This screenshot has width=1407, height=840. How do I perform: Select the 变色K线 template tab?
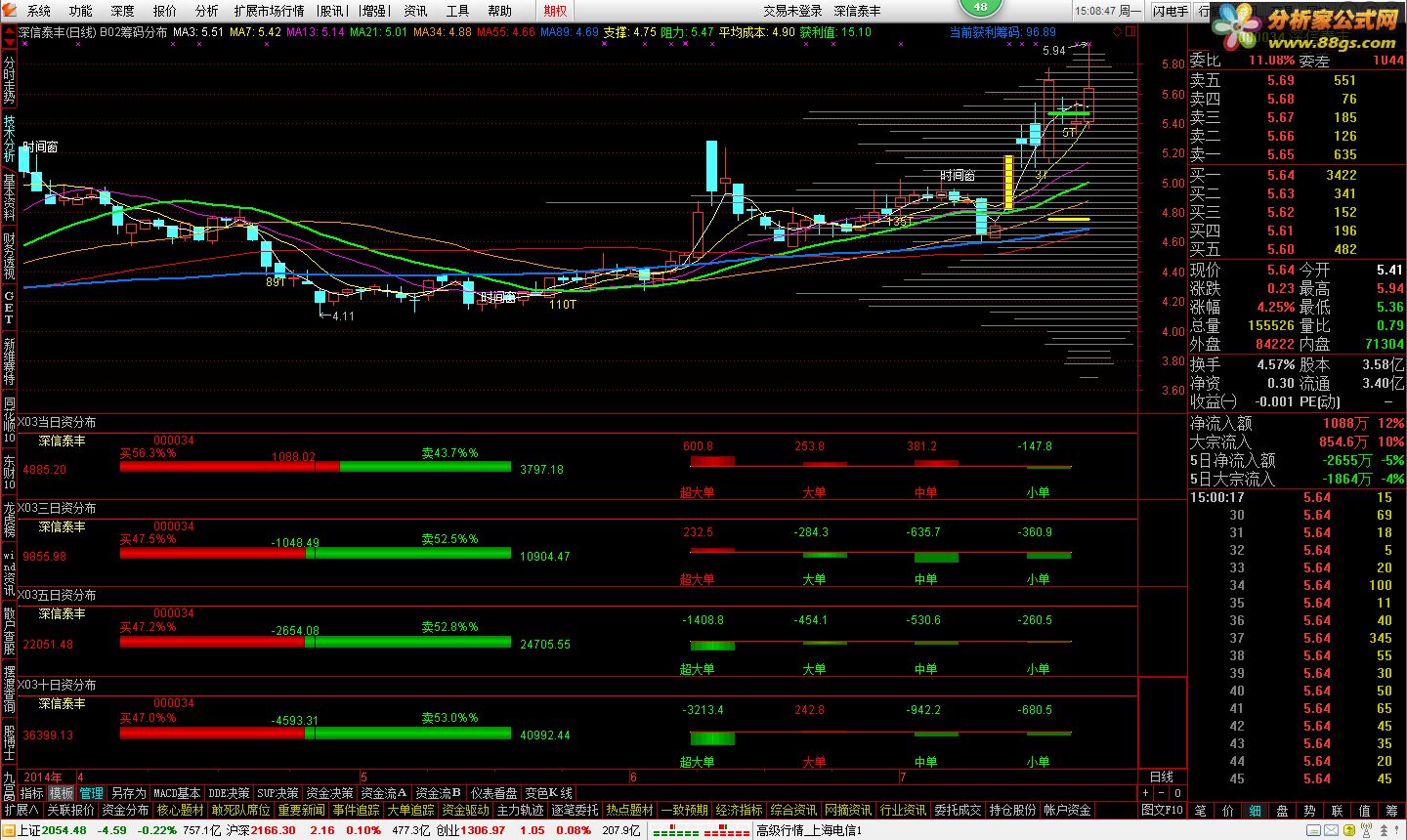tap(548, 793)
